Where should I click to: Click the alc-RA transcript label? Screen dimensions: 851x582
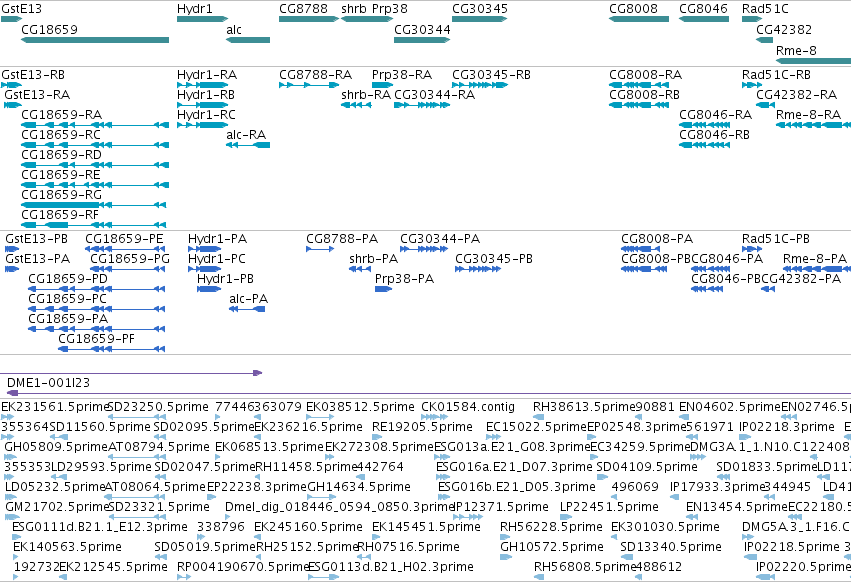246,135
